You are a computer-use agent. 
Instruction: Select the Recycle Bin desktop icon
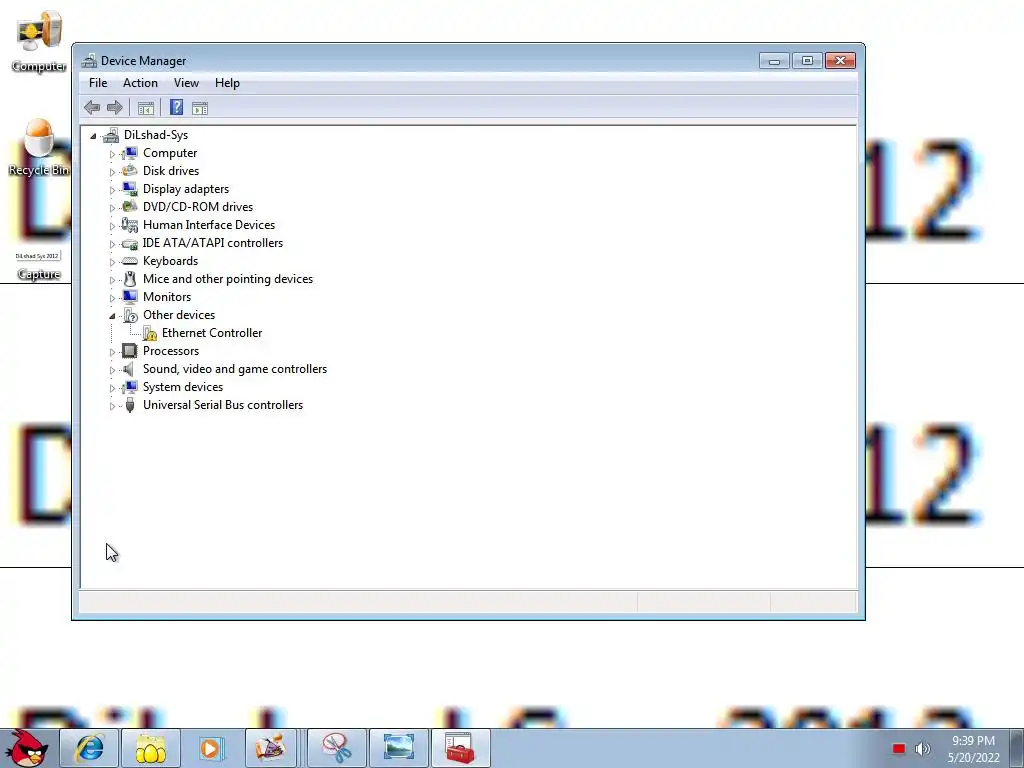pos(39,148)
